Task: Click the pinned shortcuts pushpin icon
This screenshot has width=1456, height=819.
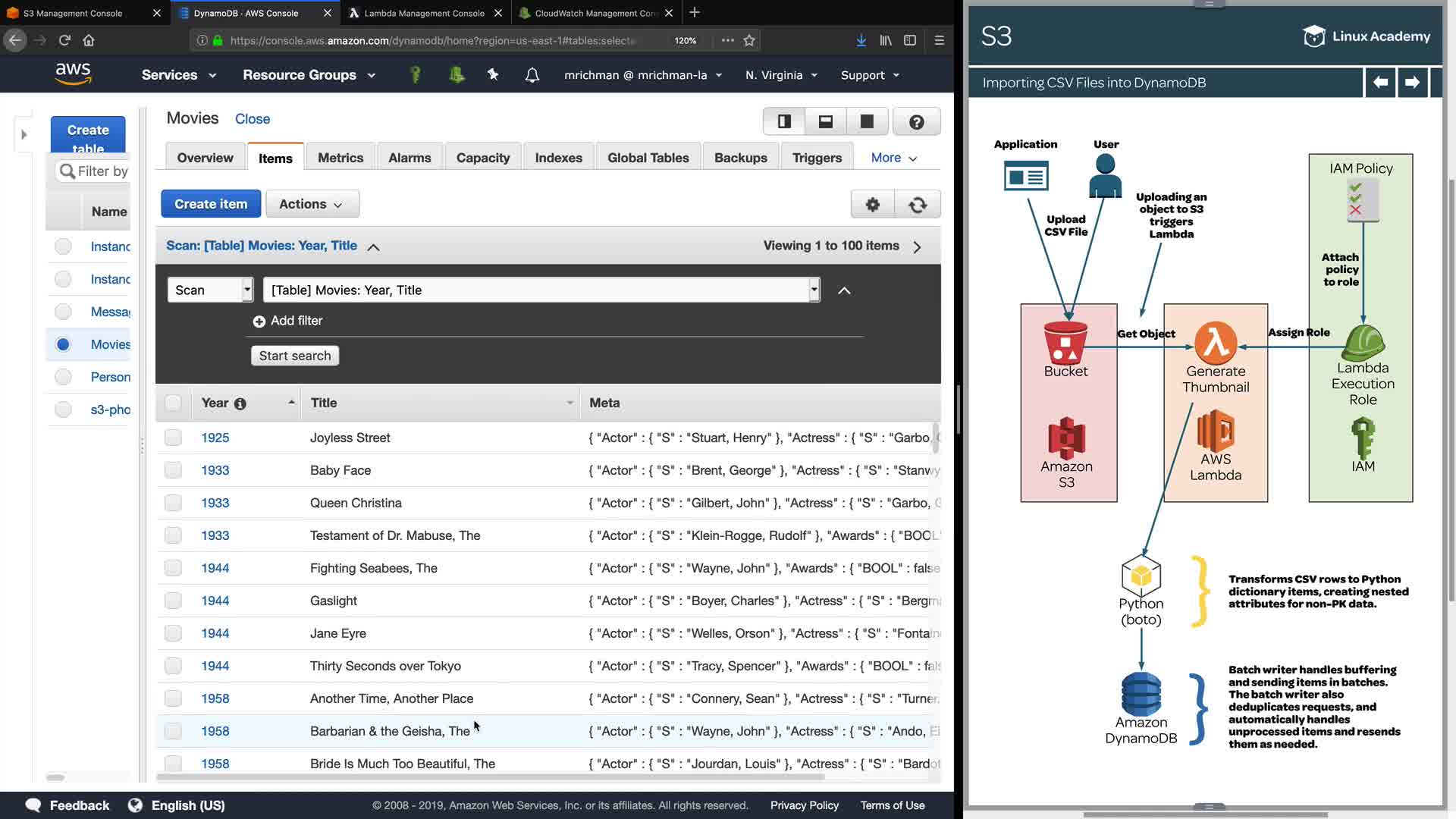Action: pyautogui.click(x=493, y=74)
